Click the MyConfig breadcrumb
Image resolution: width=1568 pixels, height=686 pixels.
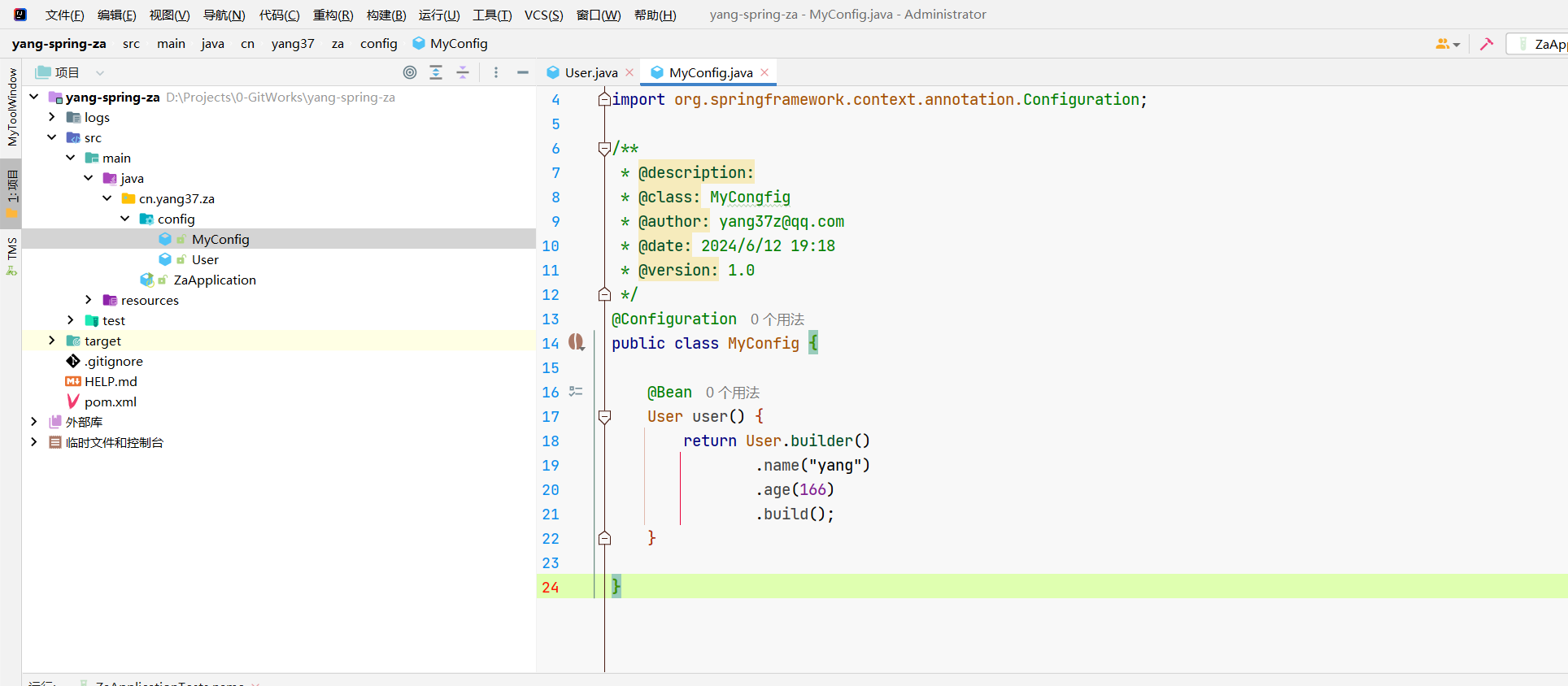(x=450, y=44)
